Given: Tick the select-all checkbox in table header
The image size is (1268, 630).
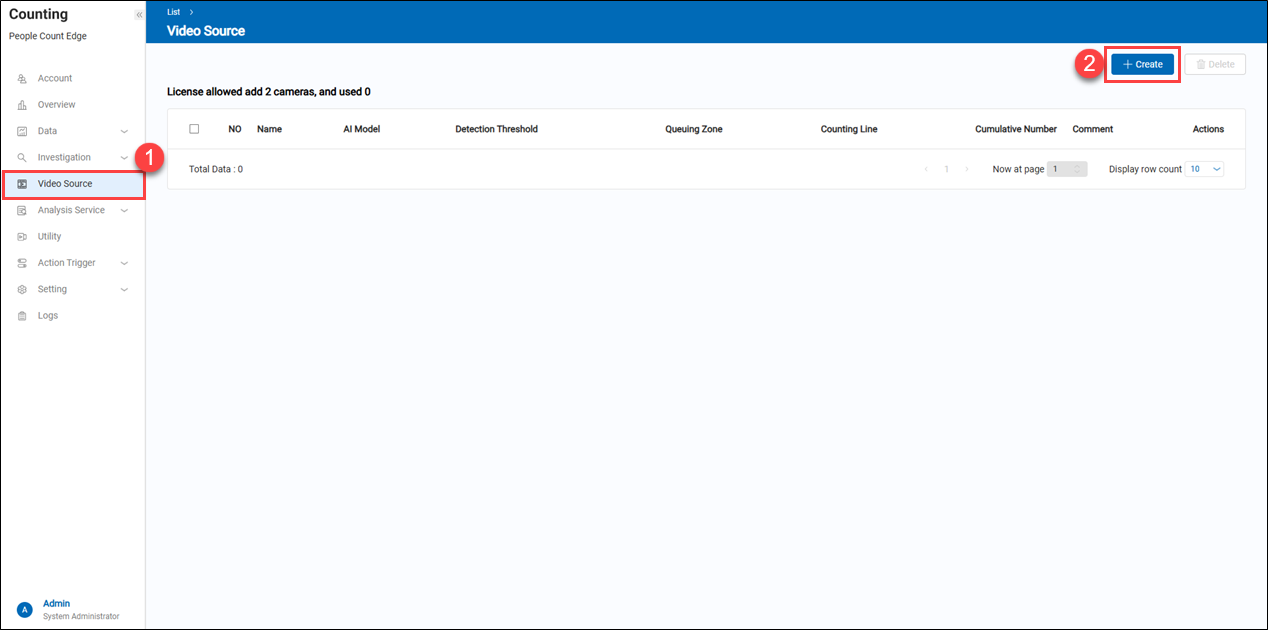Looking at the screenshot, I should pyautogui.click(x=194, y=129).
